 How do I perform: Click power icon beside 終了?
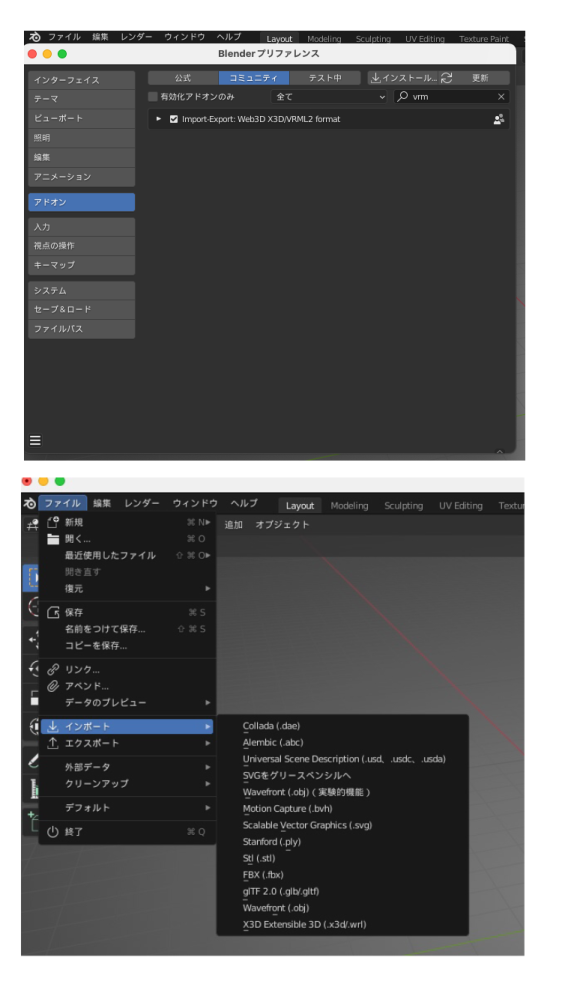pos(53,831)
